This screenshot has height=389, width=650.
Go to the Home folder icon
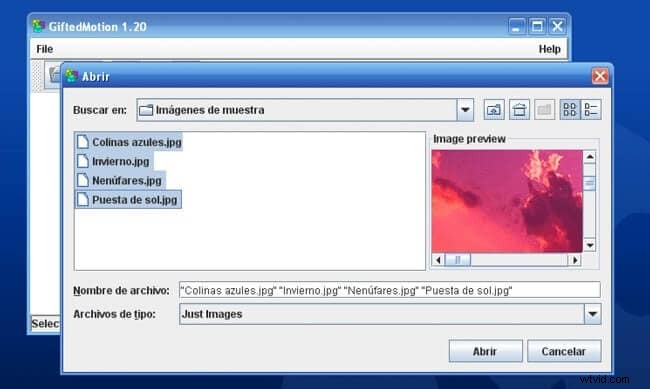pos(519,110)
